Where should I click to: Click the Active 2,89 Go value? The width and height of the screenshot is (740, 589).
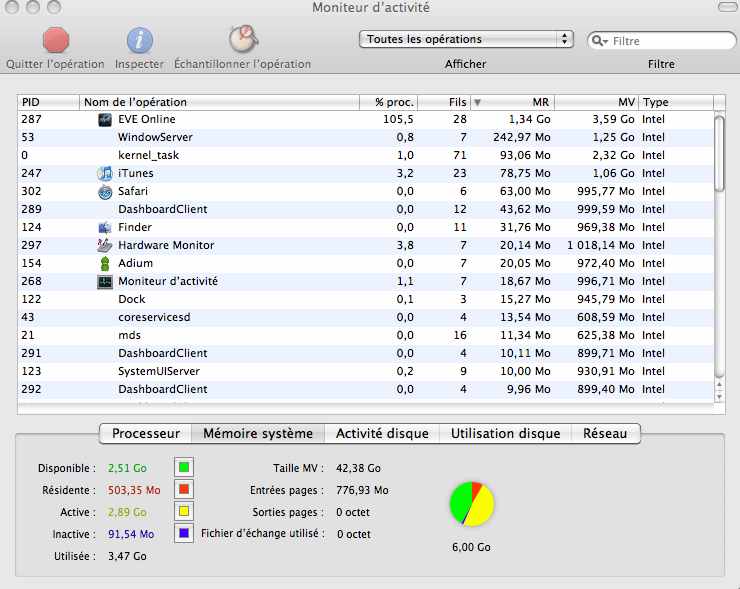tap(127, 513)
